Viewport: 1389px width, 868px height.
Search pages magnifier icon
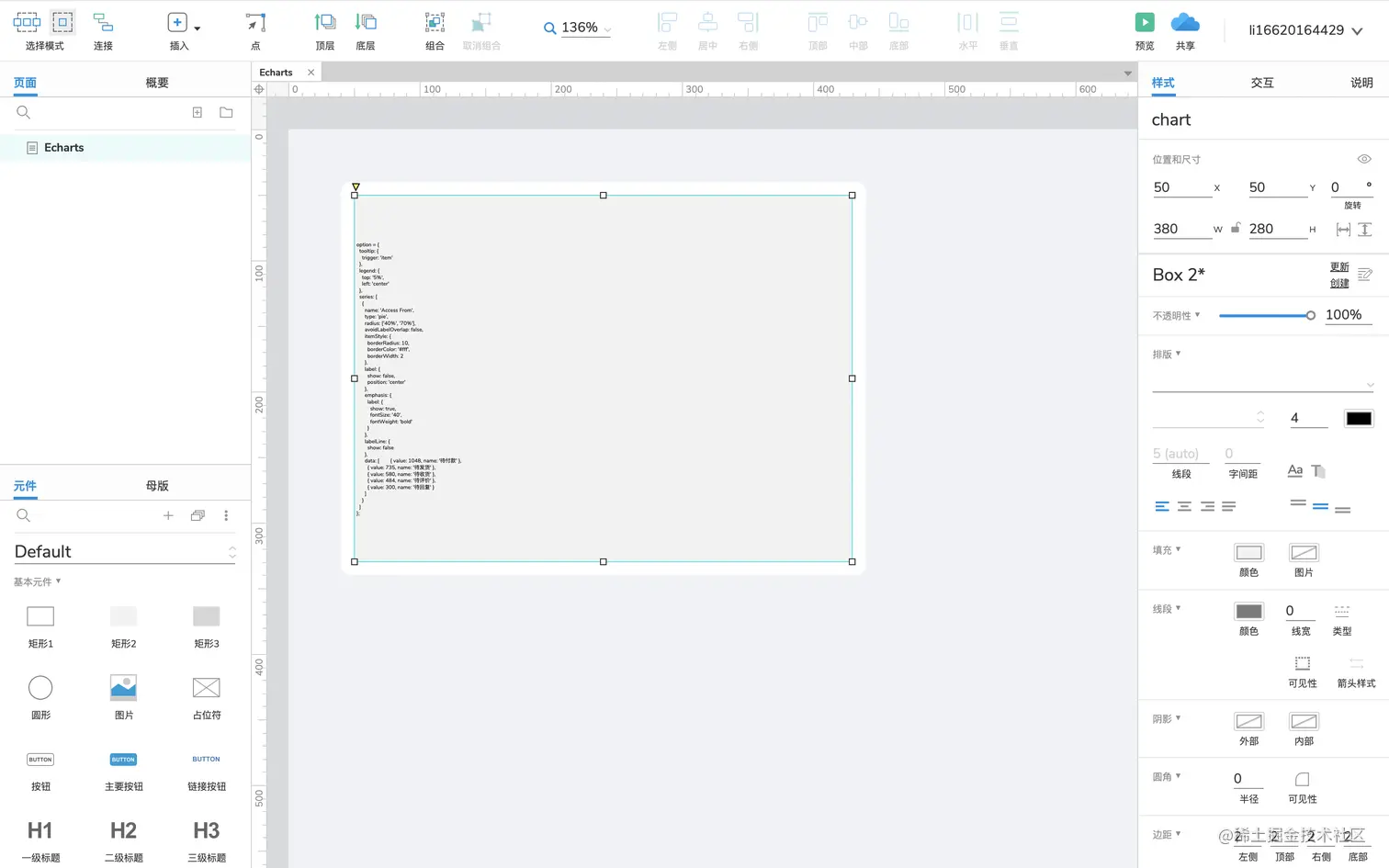(24, 112)
